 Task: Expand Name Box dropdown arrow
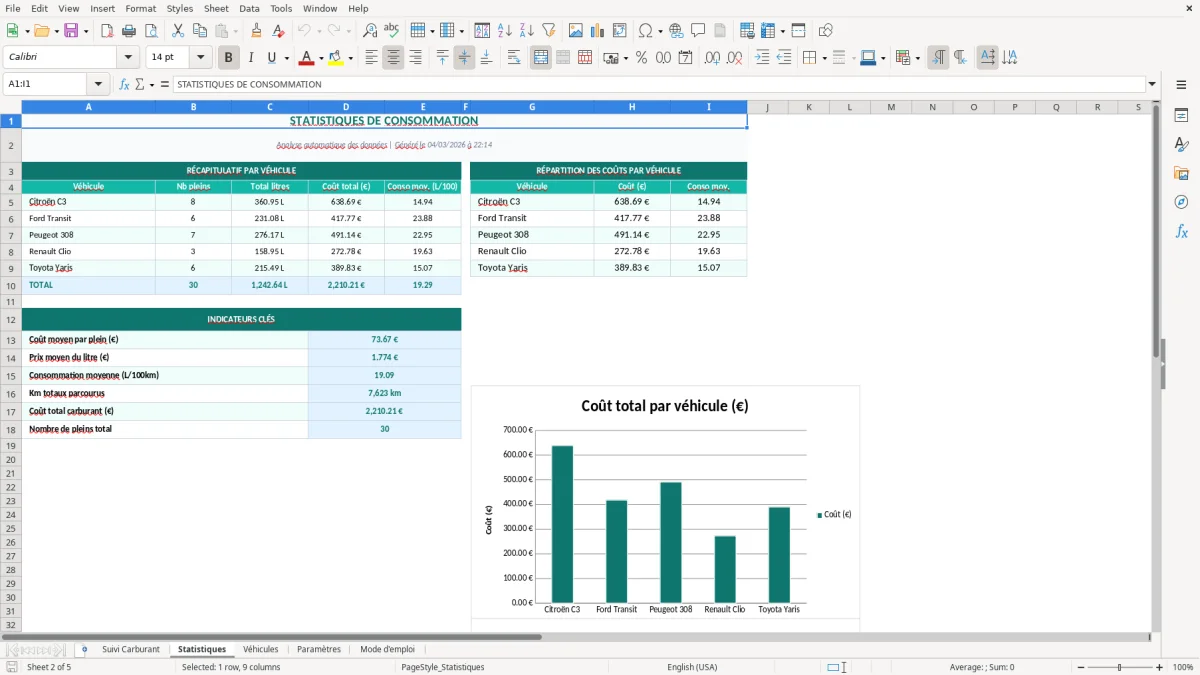click(98, 85)
